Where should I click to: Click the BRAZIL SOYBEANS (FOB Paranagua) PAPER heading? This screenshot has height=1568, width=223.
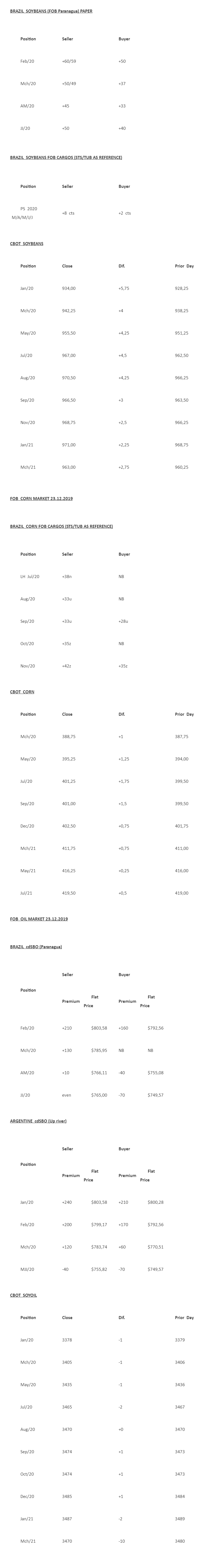click(x=51, y=11)
